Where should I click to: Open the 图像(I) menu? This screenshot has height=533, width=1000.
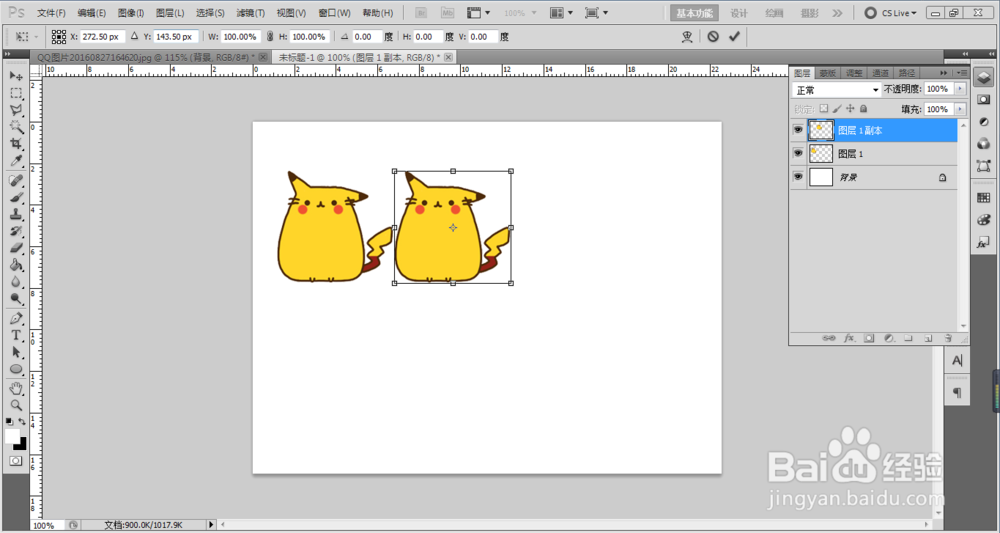131,13
